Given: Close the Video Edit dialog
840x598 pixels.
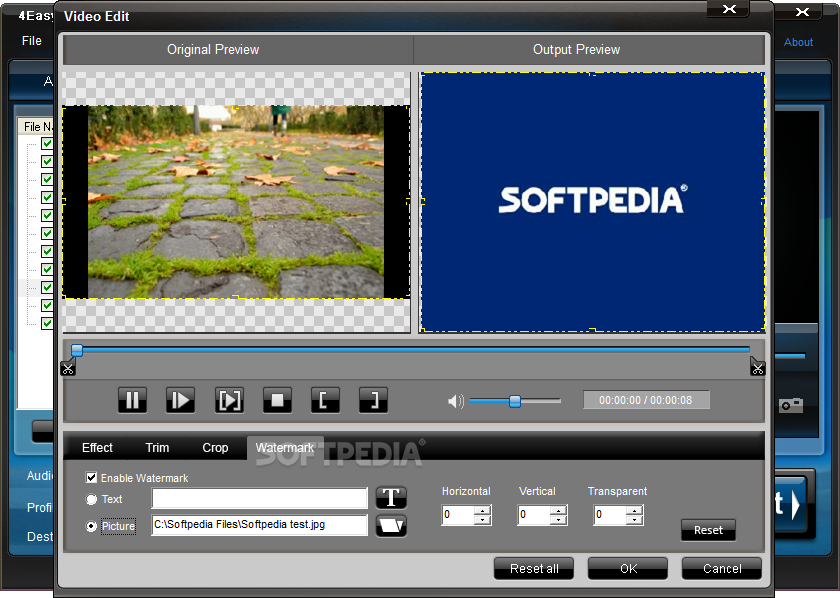Looking at the screenshot, I should coord(729,9).
